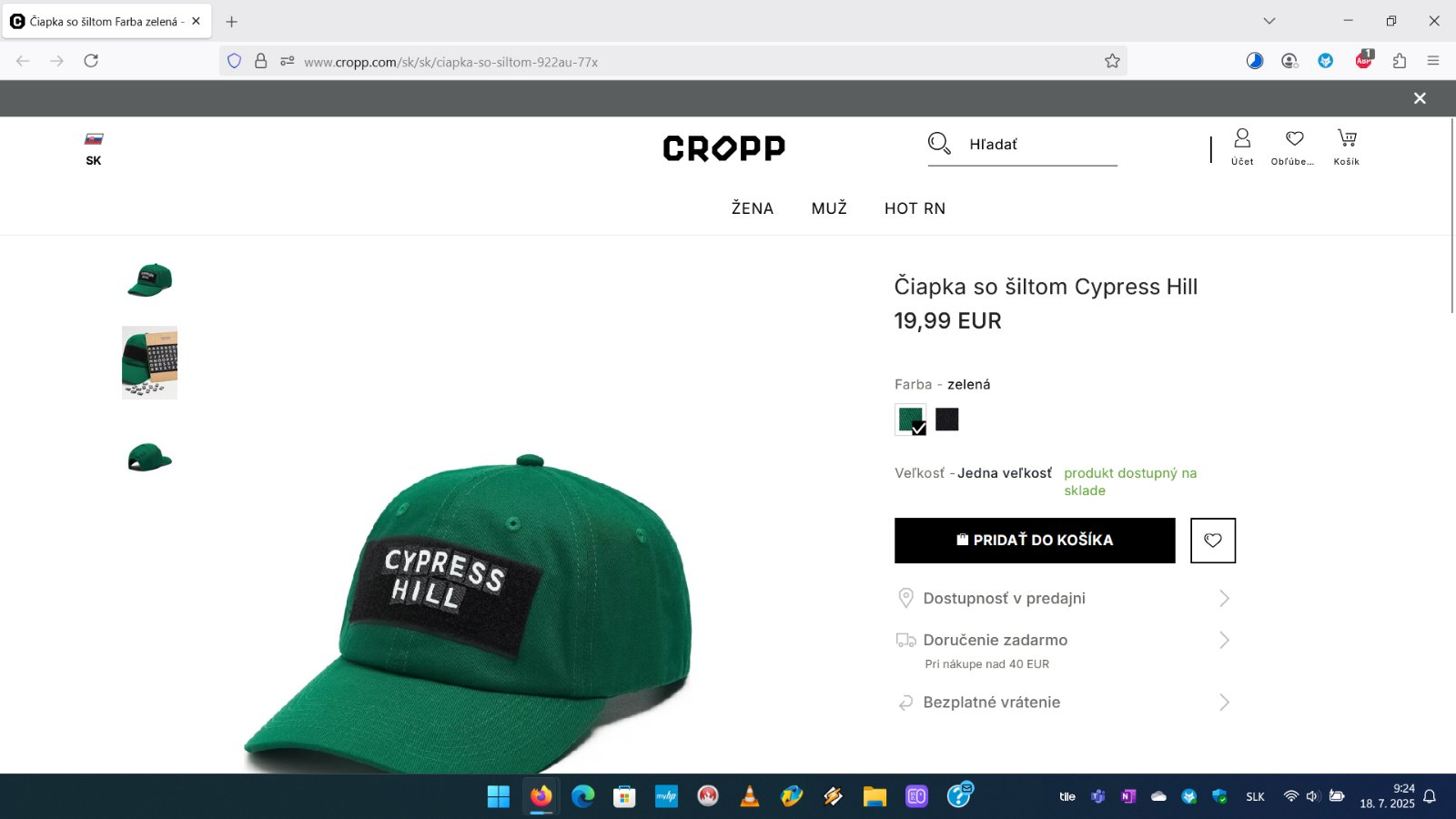Click the search magnifier icon

[x=939, y=144]
